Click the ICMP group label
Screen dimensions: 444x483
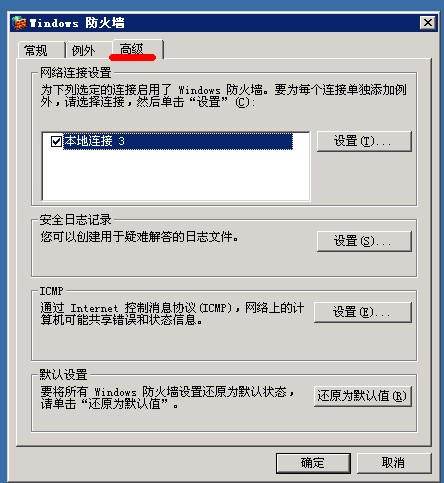51,291
